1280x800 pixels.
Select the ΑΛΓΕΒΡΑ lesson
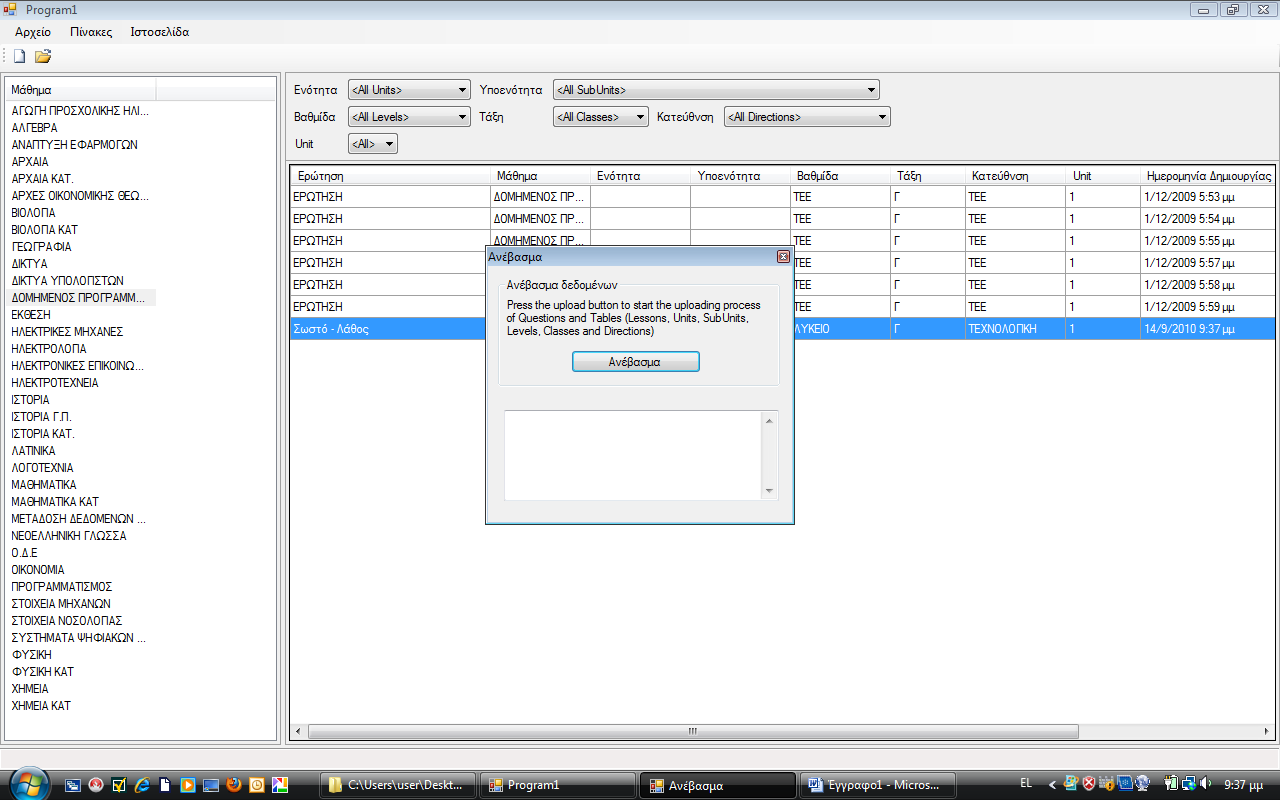[x=34, y=128]
